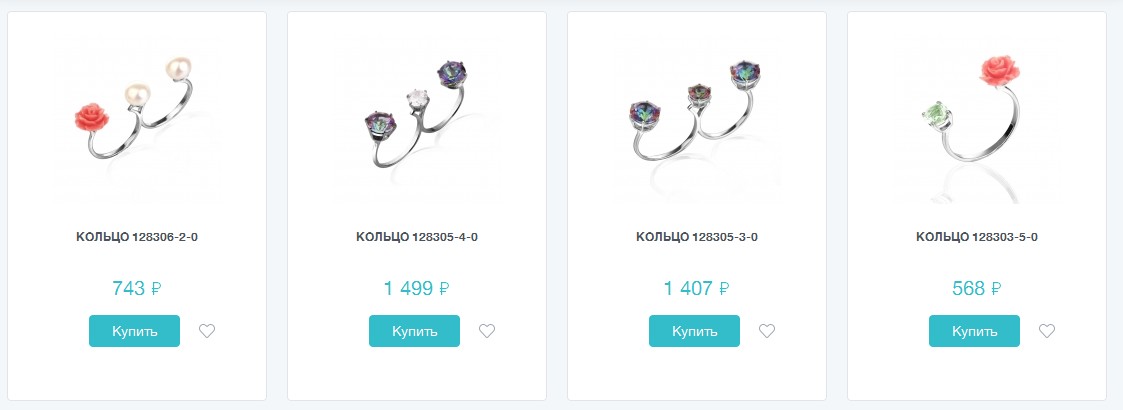Open image of ring with white center stone
The height and width of the screenshot is (410, 1123).
(x=417, y=115)
